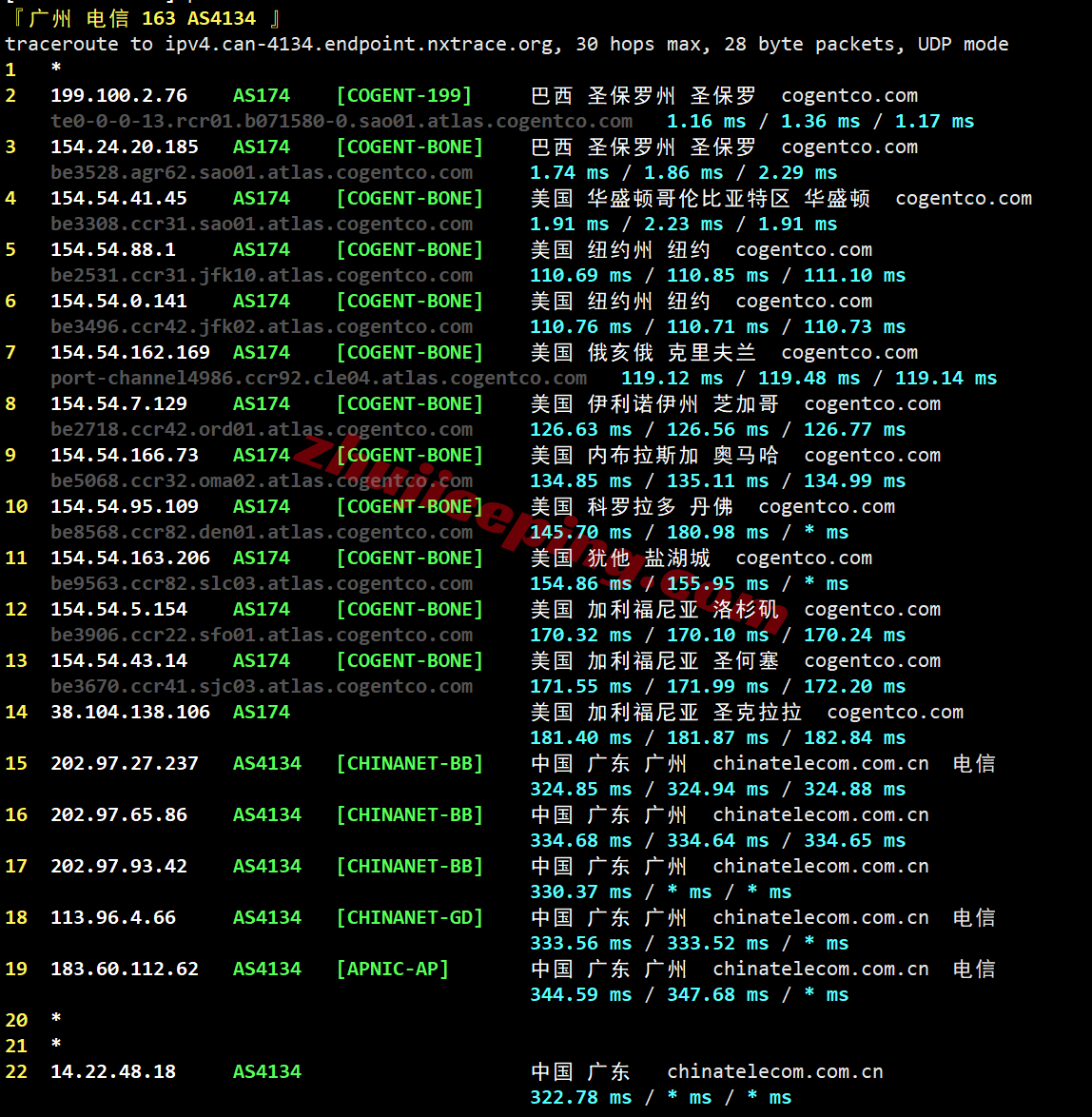Click the endpoint hostname ipv4.can-4134.endpoint.nxtrace.org
Viewport: 1092px width, 1117px height.
pos(362,44)
